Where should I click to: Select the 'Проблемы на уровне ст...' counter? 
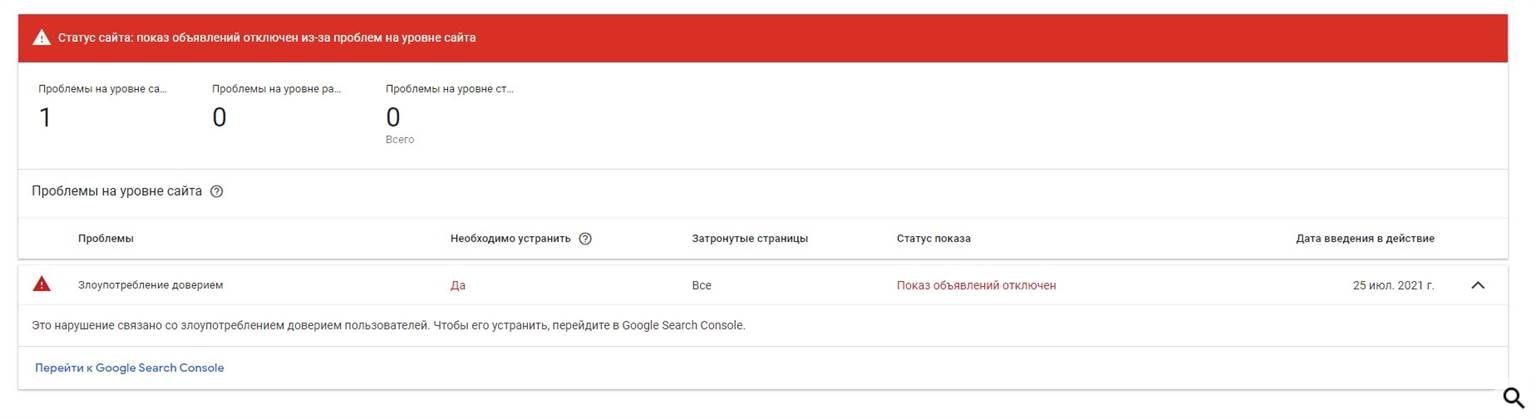coord(450,113)
